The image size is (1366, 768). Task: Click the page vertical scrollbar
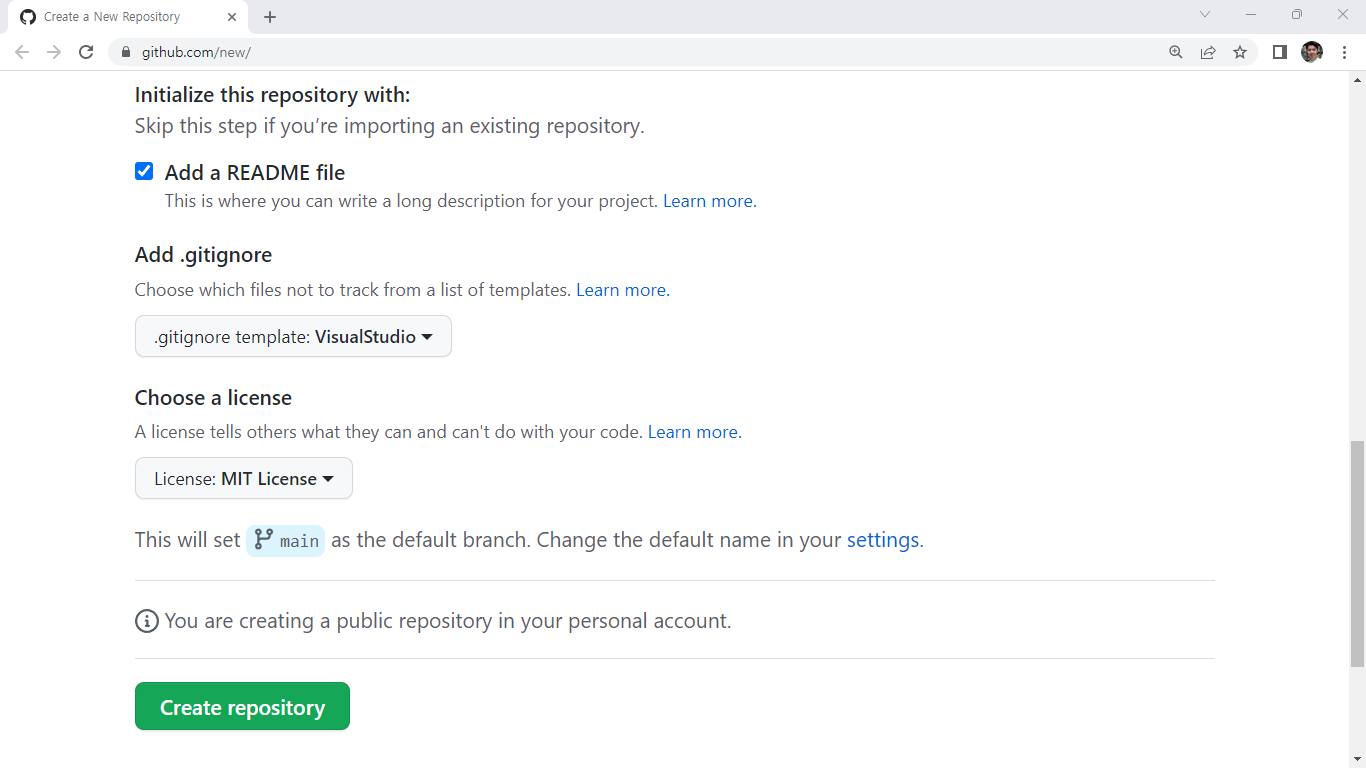point(1357,553)
